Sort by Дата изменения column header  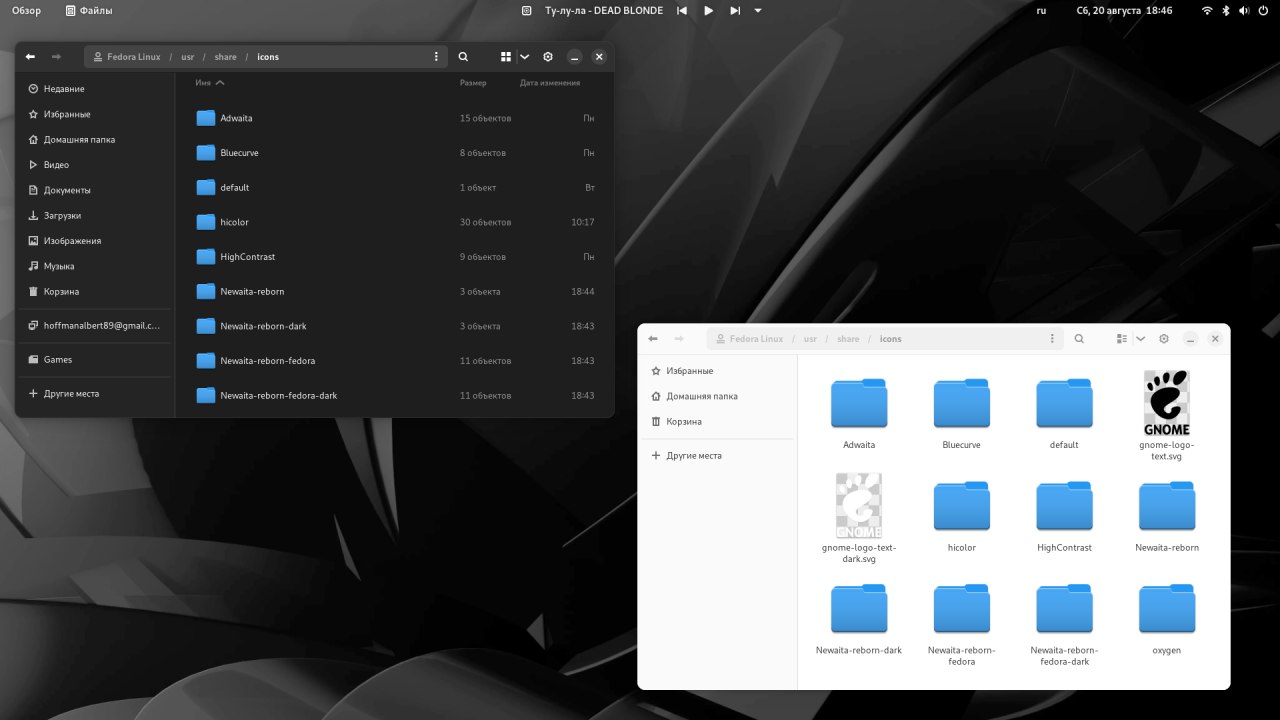pyautogui.click(x=549, y=83)
